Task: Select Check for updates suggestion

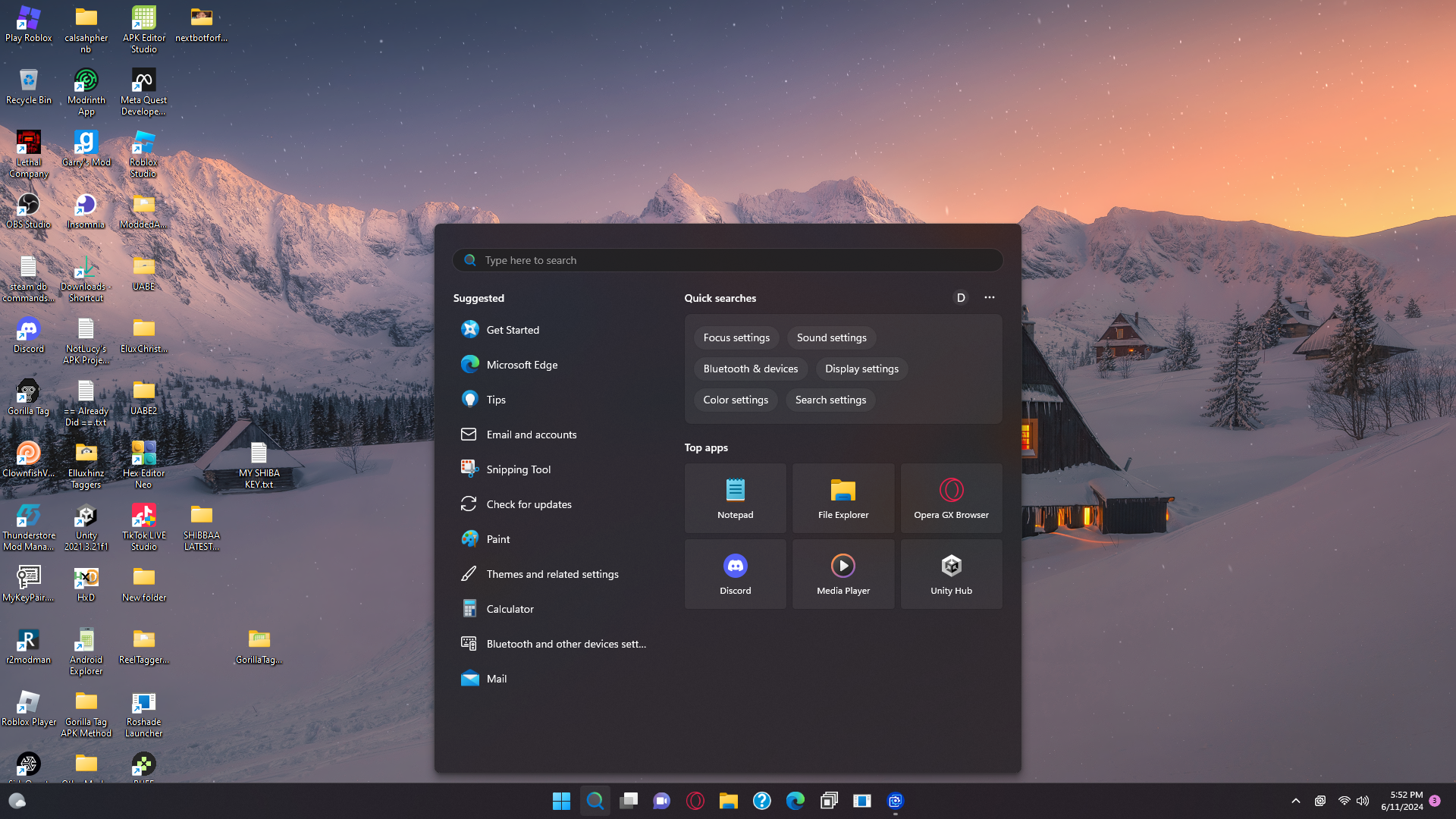Action: click(529, 504)
